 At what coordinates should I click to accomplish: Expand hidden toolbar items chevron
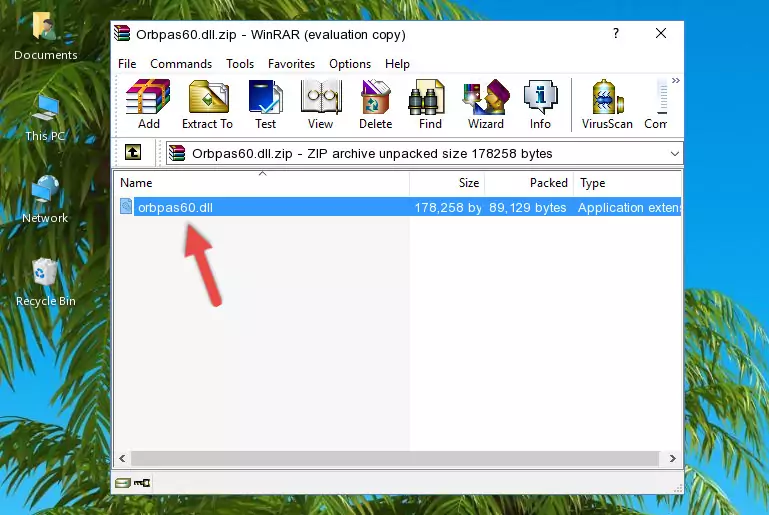(676, 80)
